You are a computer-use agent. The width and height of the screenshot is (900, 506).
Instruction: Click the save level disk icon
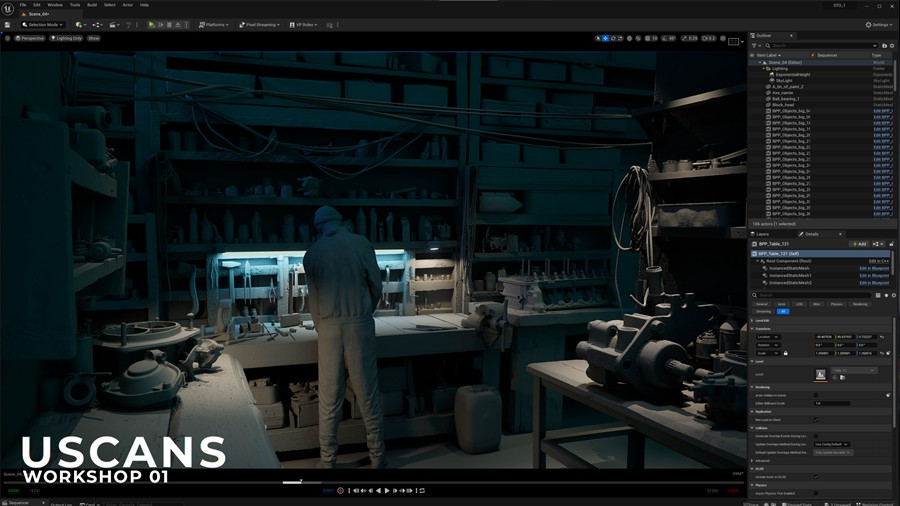tap(7, 25)
